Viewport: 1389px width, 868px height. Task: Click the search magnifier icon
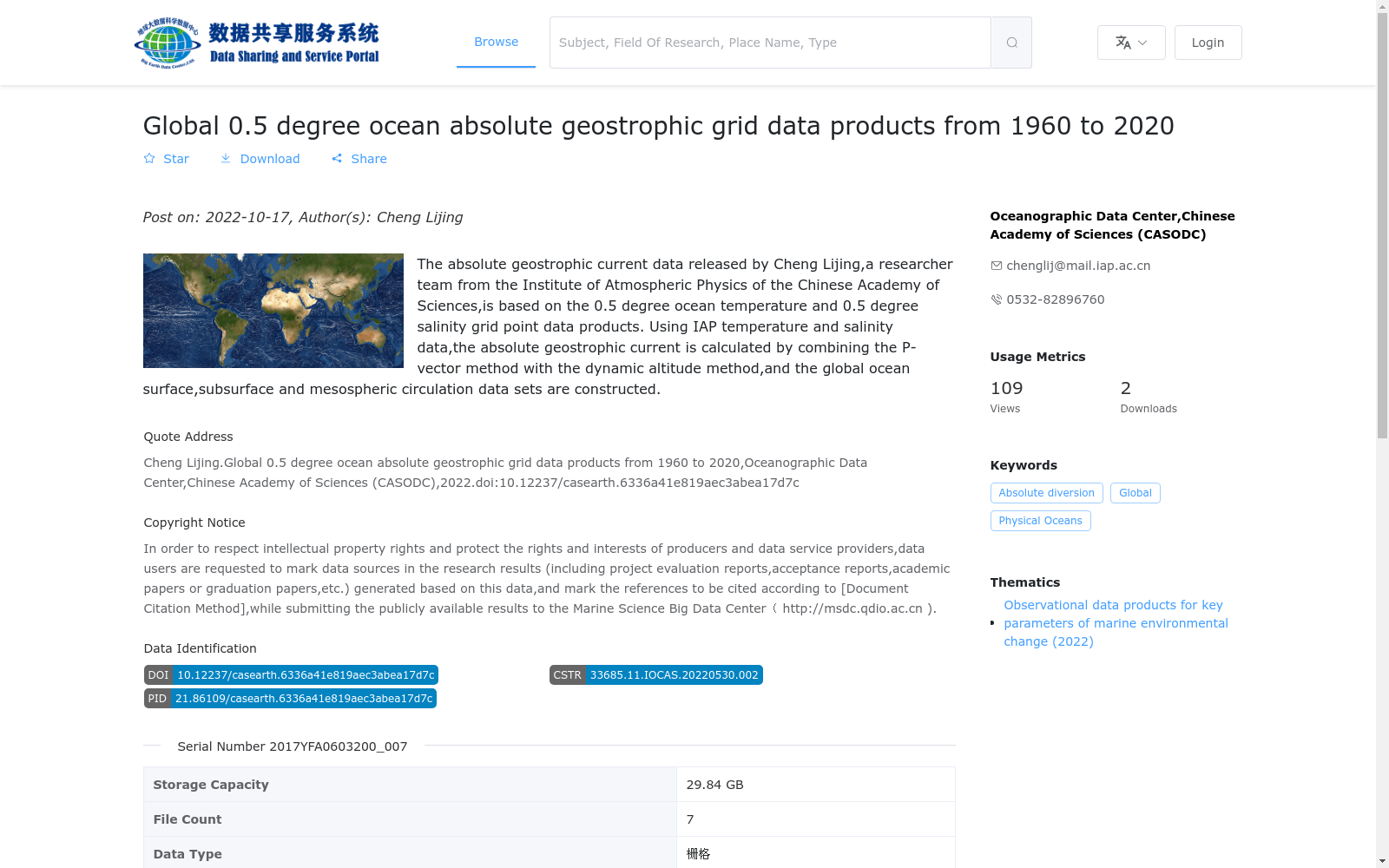click(1011, 43)
